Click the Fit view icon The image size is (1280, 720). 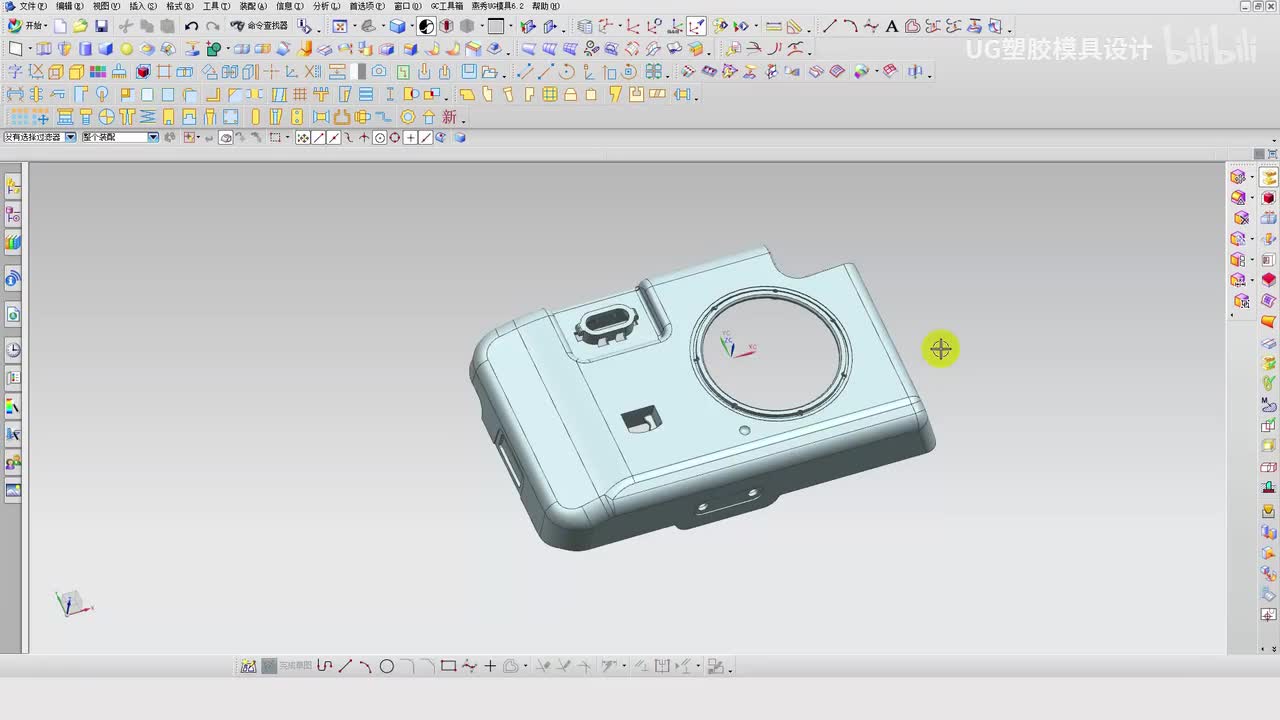[340, 26]
